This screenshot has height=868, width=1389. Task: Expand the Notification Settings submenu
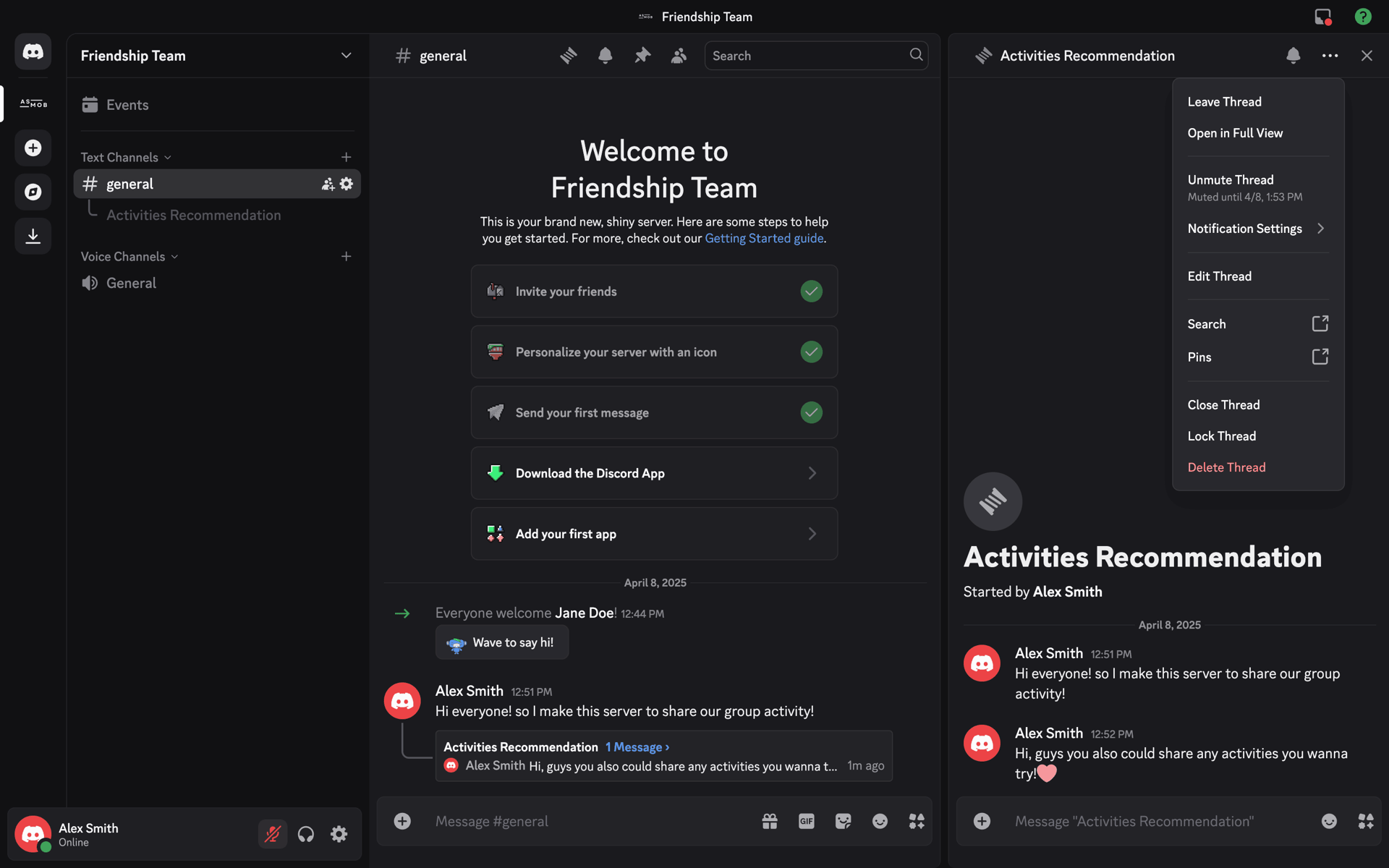[x=1258, y=229]
